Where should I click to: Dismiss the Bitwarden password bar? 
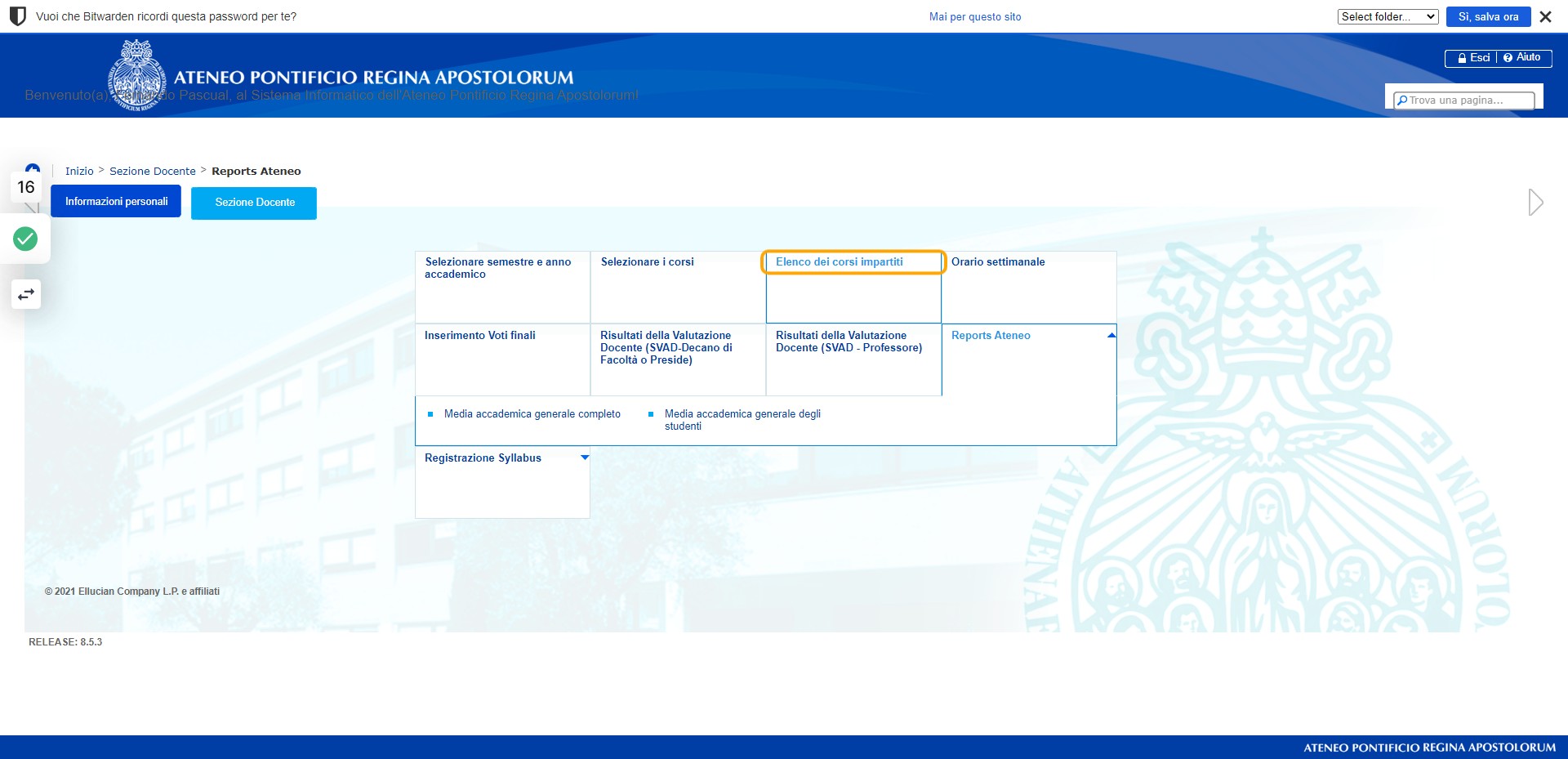1545,16
